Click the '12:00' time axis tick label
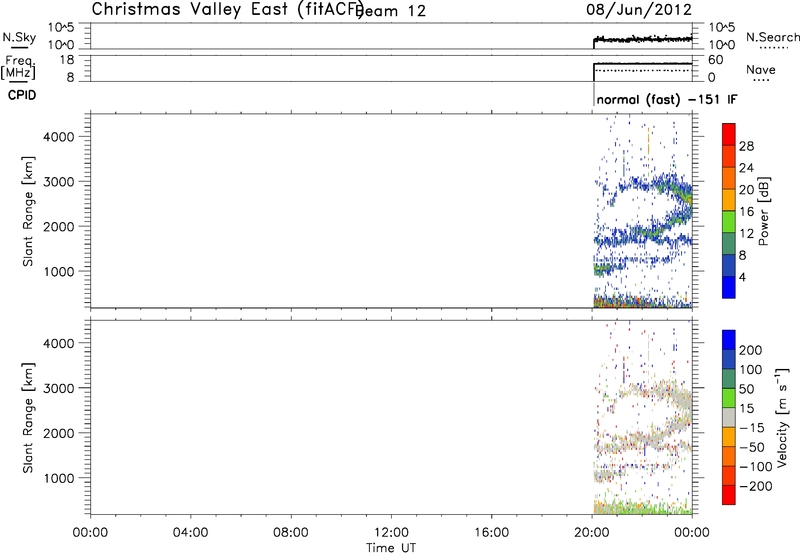The image size is (800, 554). pos(391,533)
